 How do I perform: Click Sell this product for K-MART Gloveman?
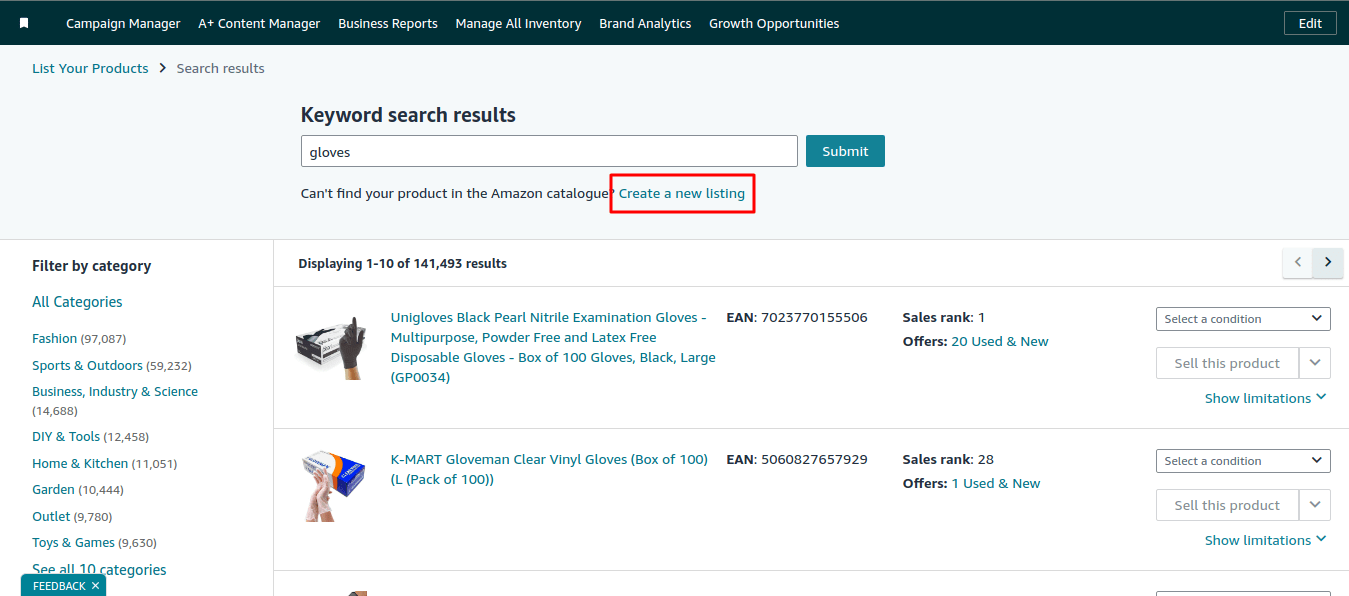(x=1227, y=505)
